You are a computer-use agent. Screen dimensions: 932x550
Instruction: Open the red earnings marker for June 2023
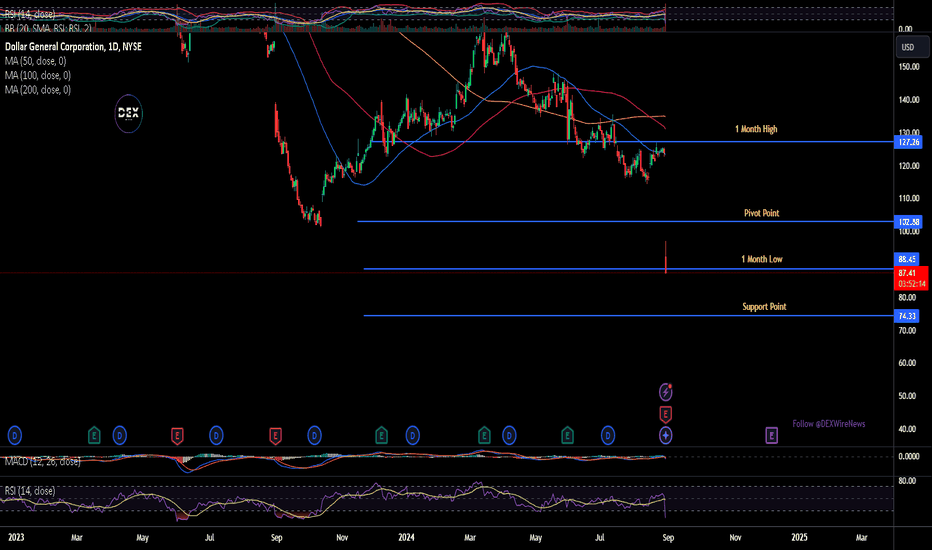177,436
